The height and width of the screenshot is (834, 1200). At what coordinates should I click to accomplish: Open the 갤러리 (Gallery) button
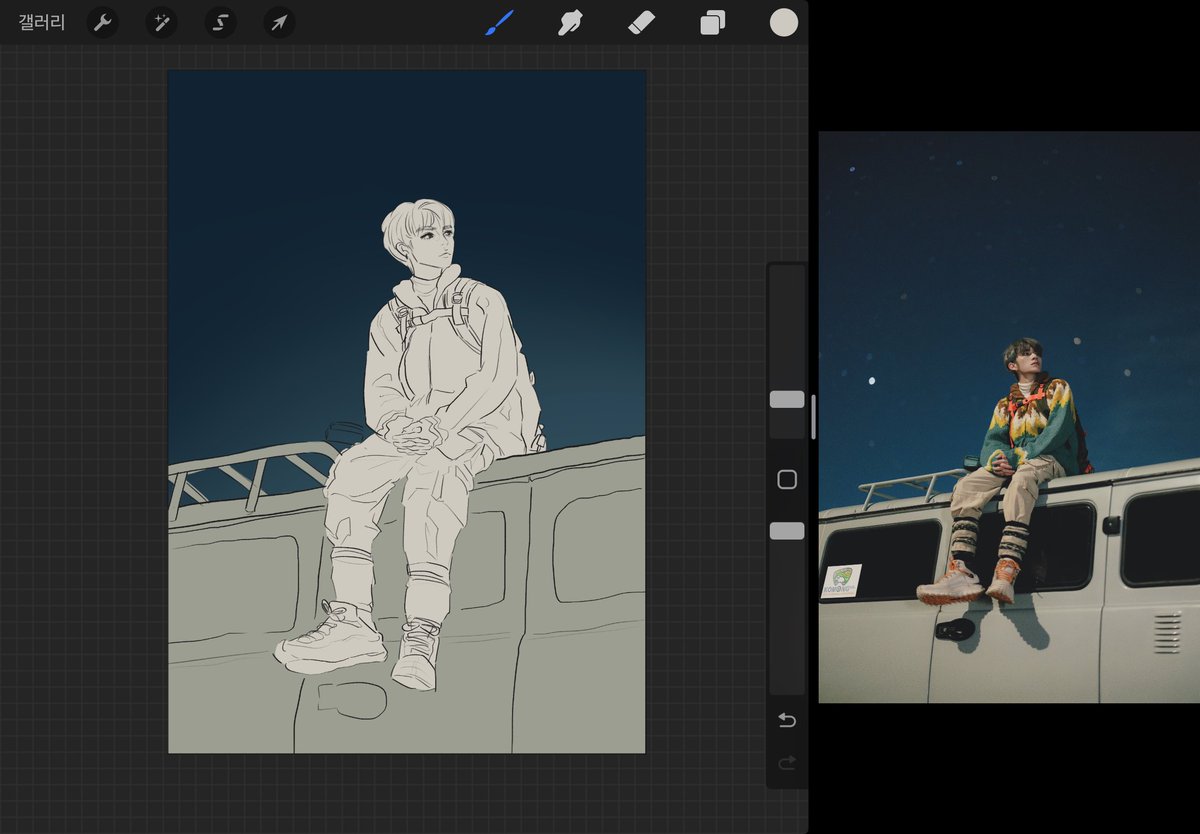tap(42, 22)
